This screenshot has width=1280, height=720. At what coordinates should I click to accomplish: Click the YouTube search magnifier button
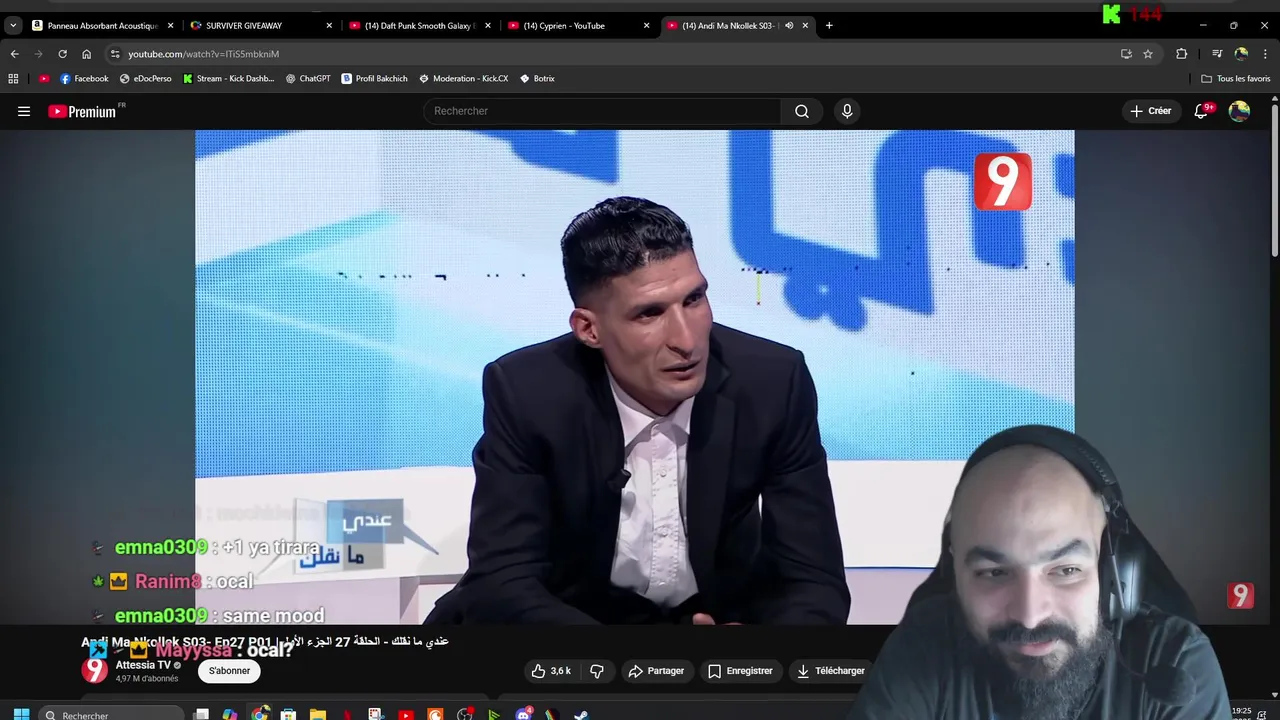tap(802, 111)
